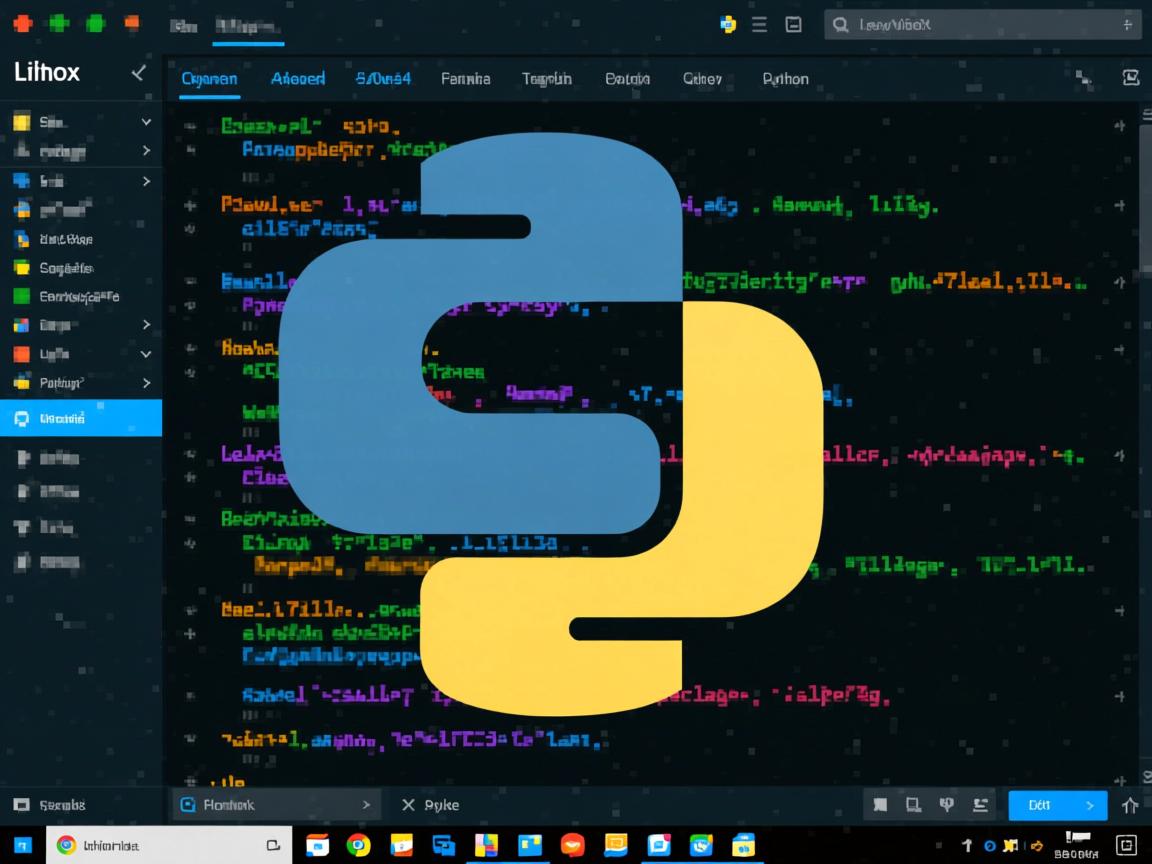This screenshot has height=864, width=1152.
Task: Click the screenshot icon at the tab bar's right end
Action: (1130, 75)
